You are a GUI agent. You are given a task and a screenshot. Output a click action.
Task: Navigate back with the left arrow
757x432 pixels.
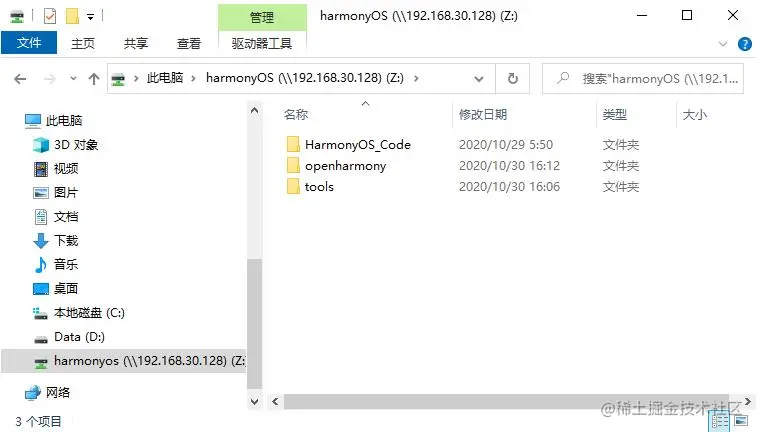click(20, 79)
